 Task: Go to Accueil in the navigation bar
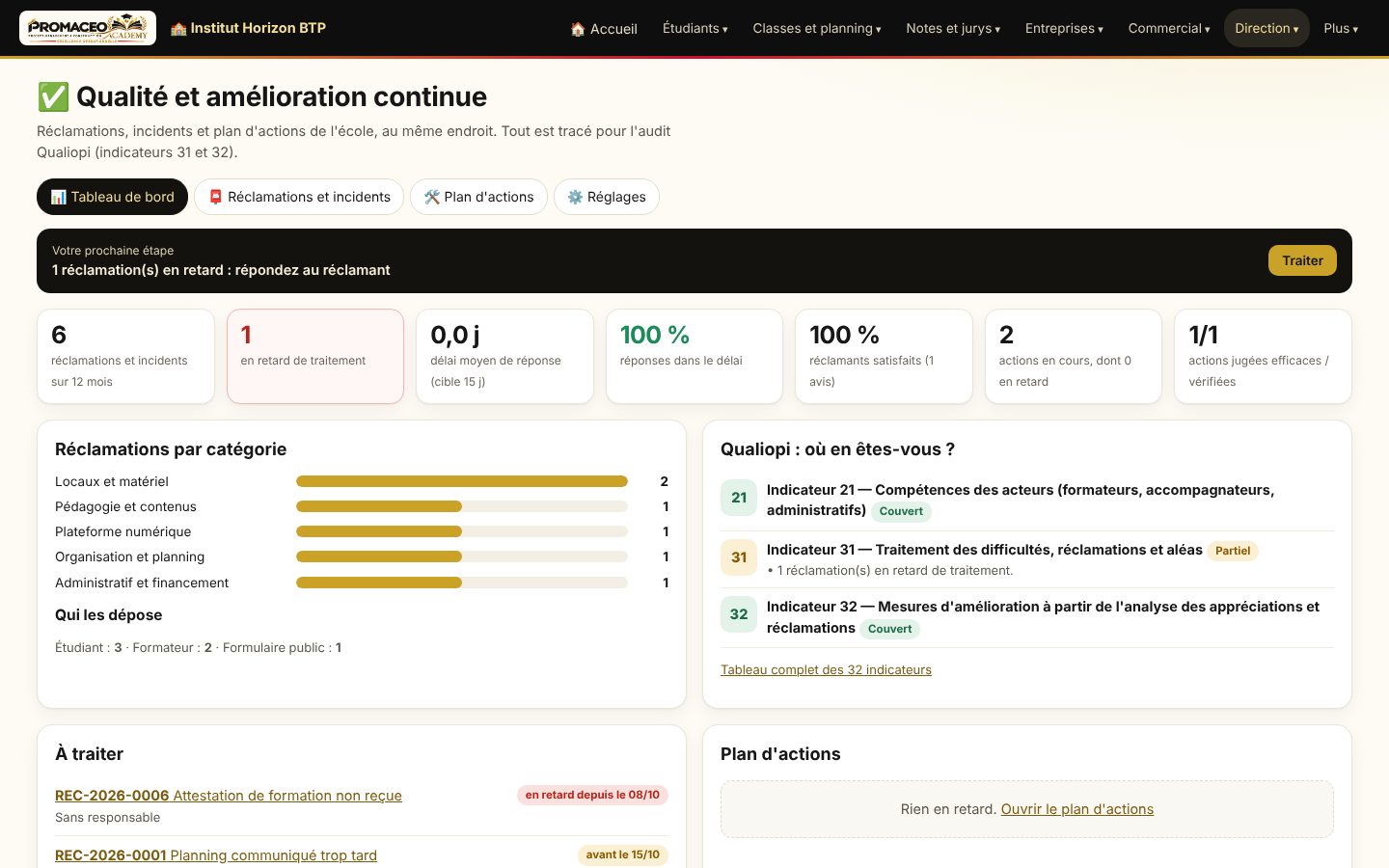pos(604,29)
